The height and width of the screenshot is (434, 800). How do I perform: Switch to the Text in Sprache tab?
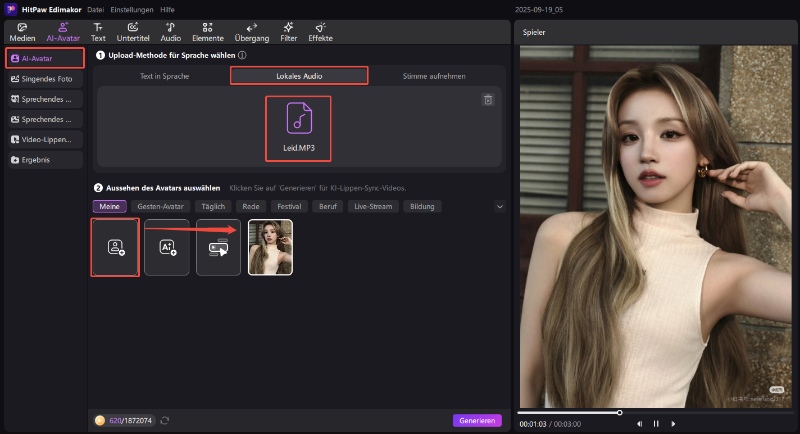164,76
